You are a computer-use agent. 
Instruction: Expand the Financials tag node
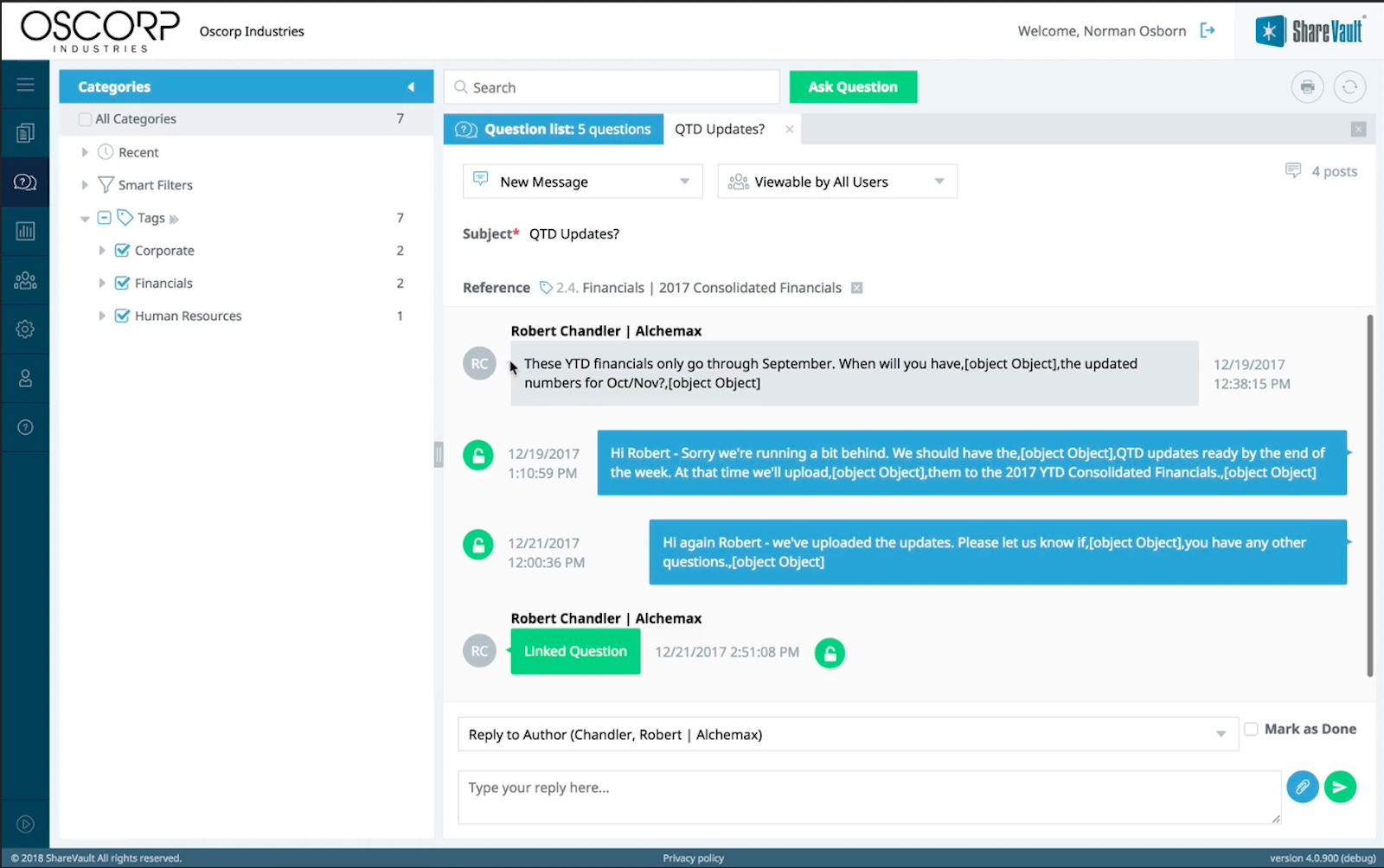pos(101,283)
